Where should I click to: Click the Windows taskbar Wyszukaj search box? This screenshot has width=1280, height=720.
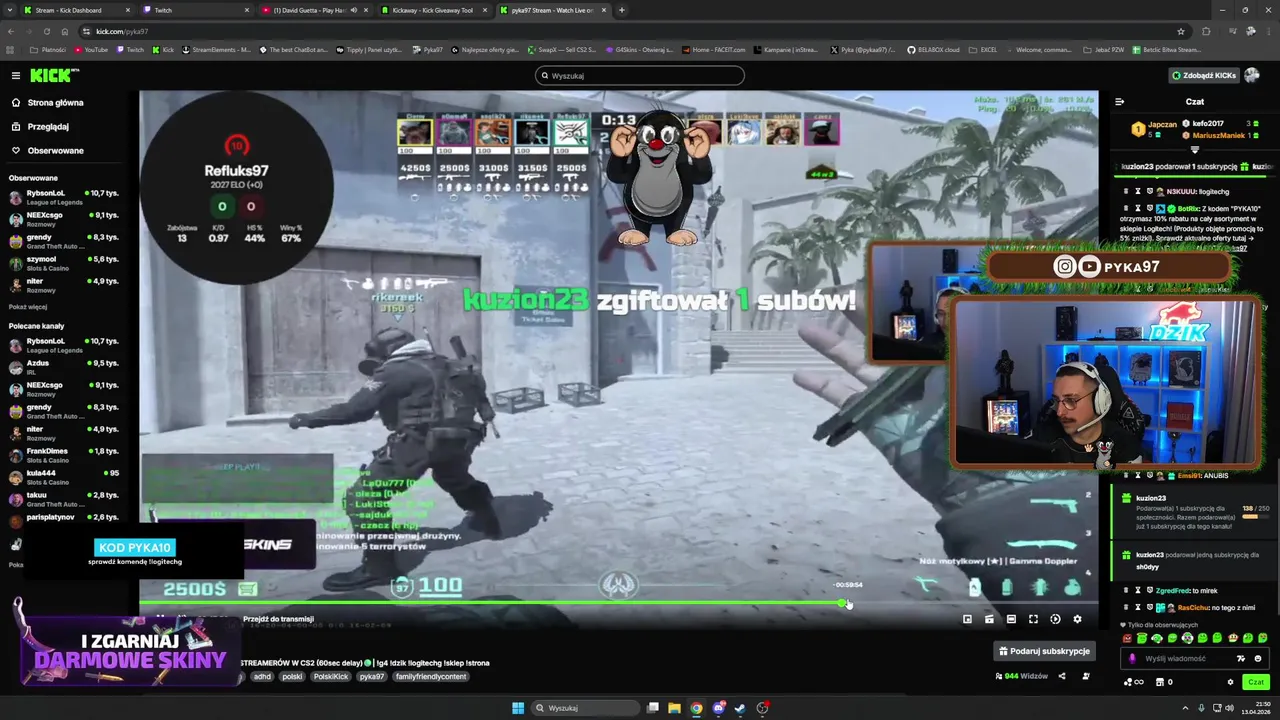(x=584, y=708)
